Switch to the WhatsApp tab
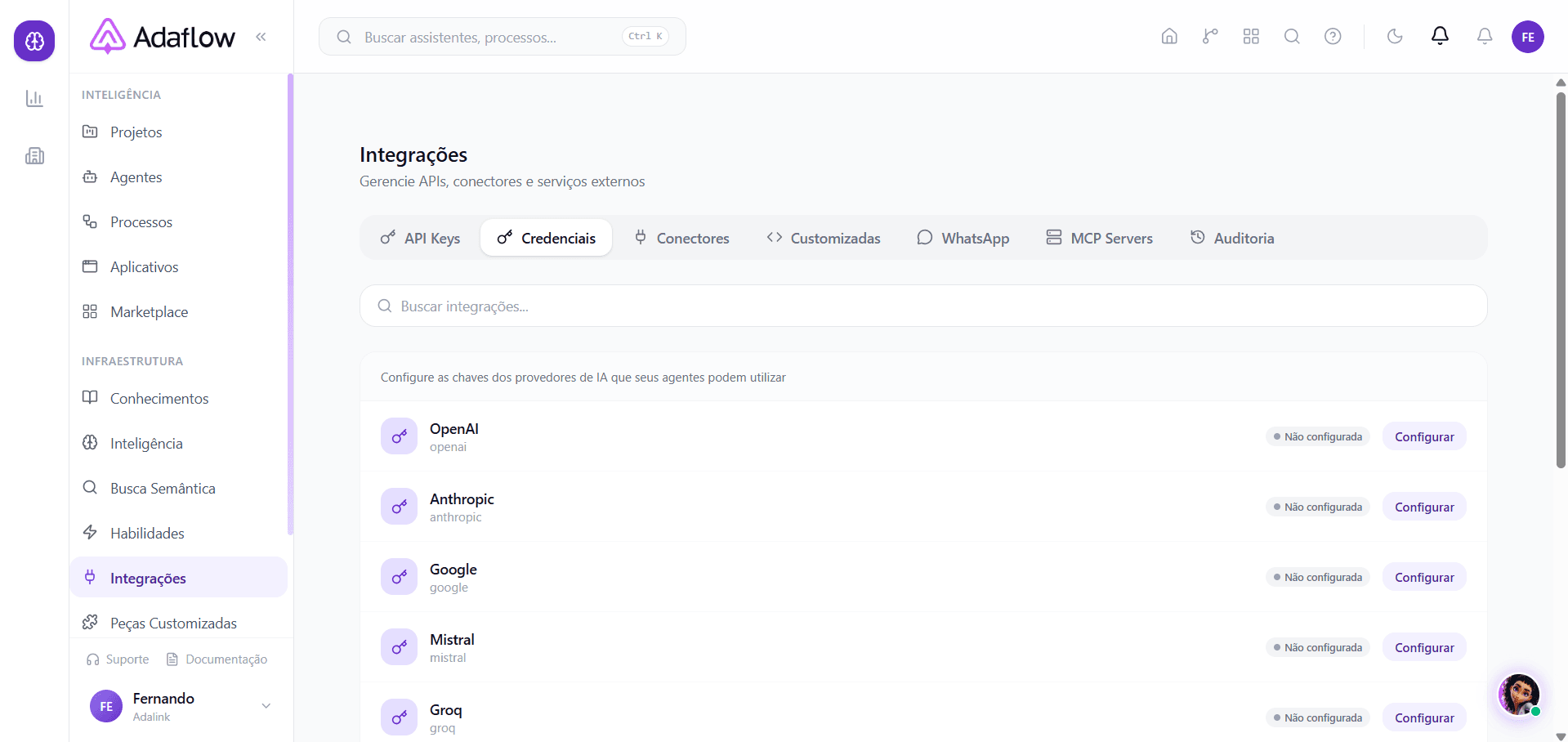The width and height of the screenshot is (1568, 742). (963, 238)
